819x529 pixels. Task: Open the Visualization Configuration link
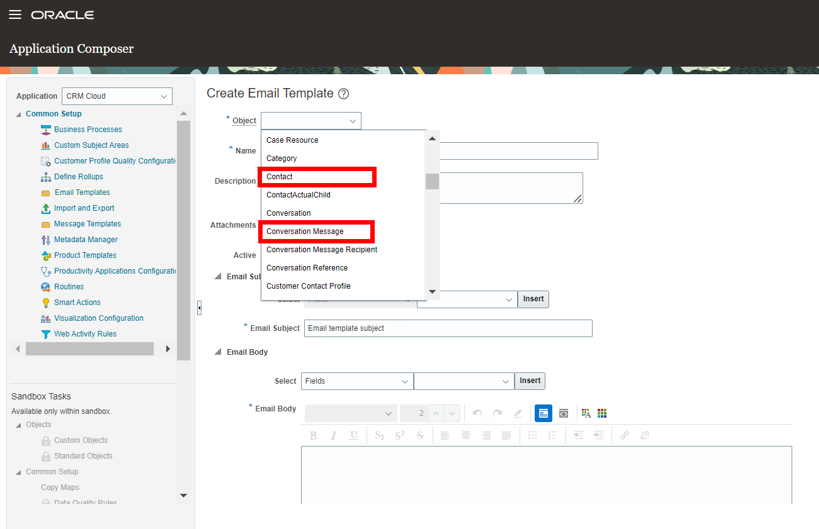click(x=99, y=318)
